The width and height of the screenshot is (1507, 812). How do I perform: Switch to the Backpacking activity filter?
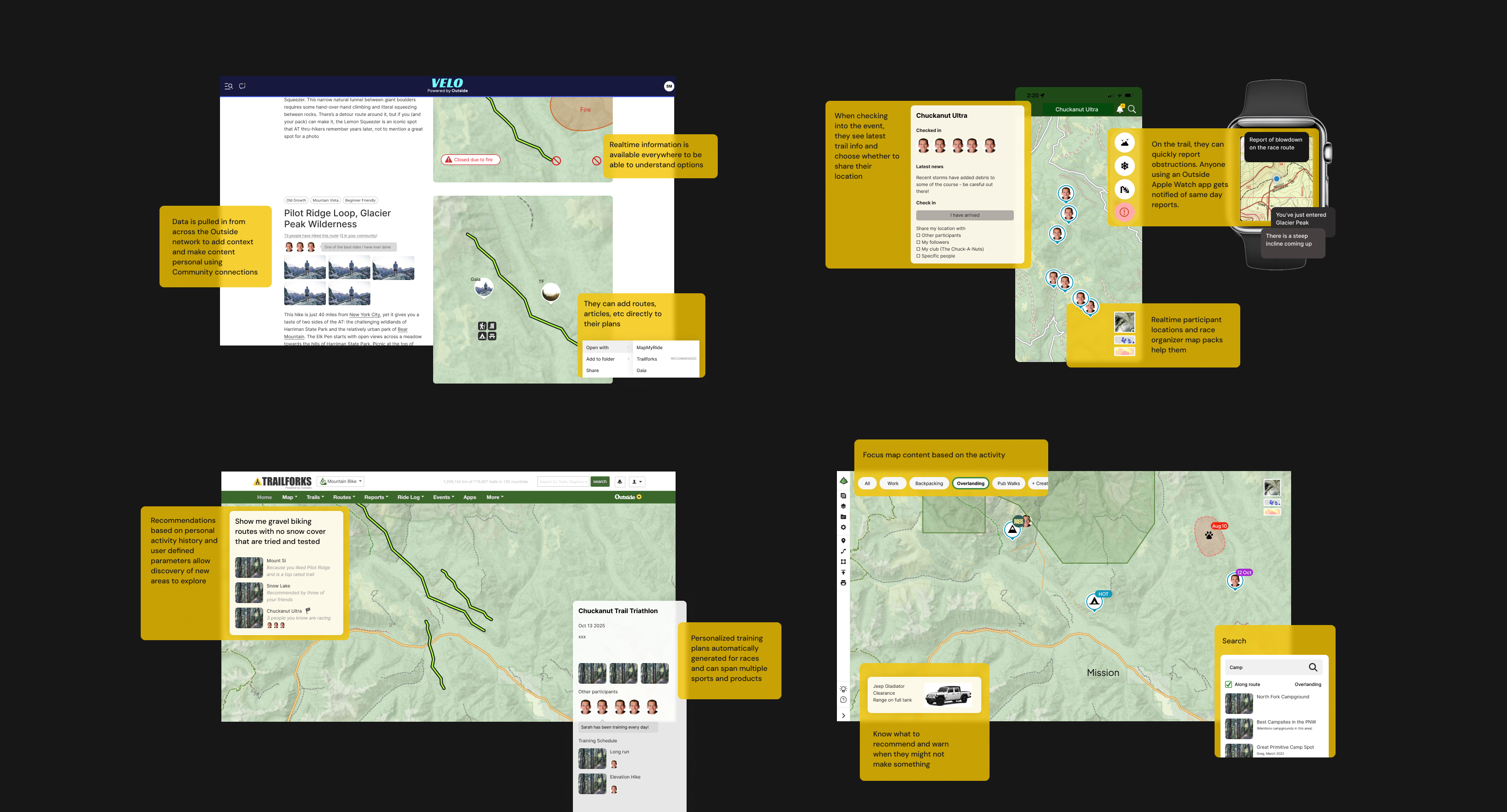(x=929, y=483)
